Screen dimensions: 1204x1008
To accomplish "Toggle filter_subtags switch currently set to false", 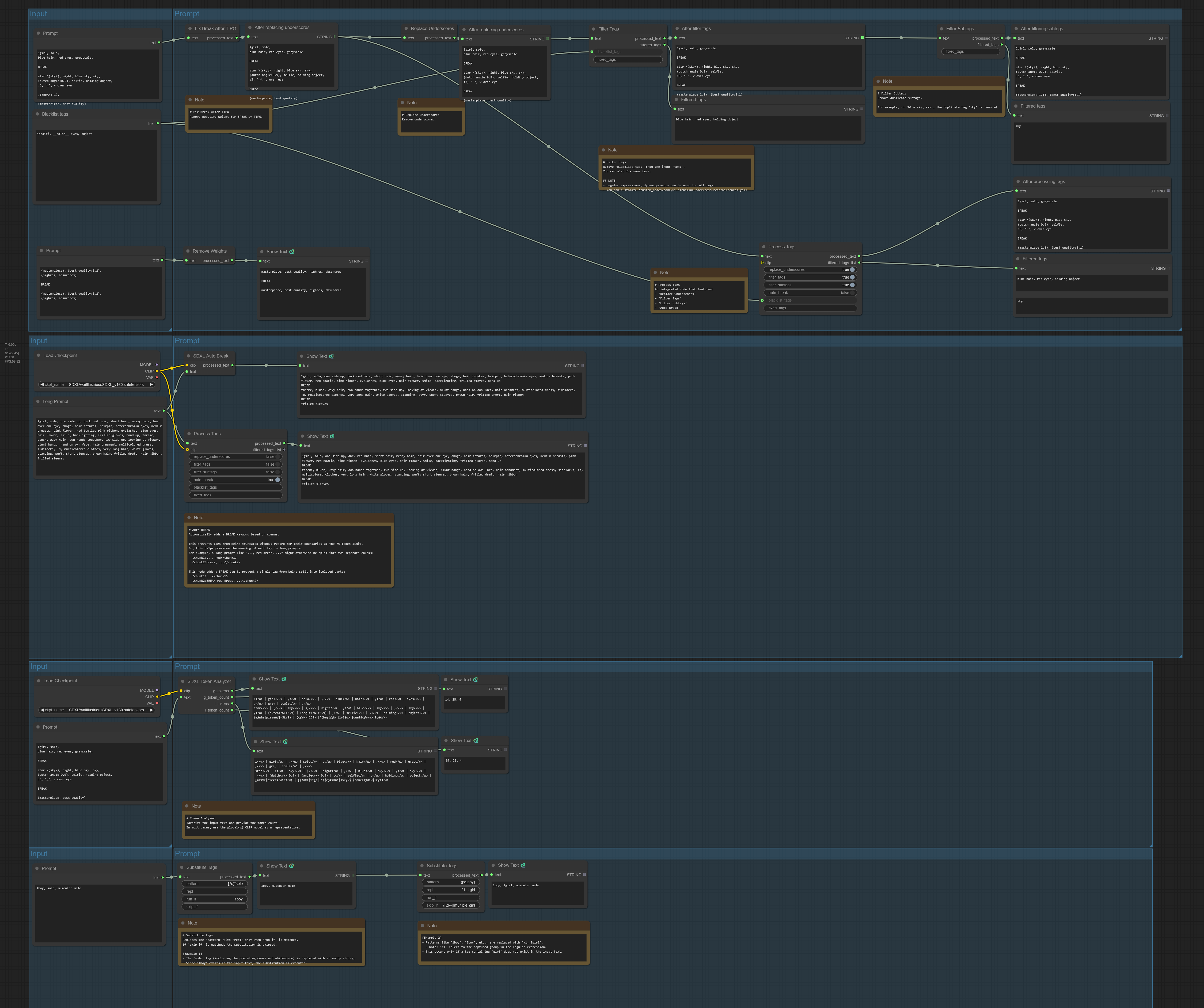I will 278,472.
